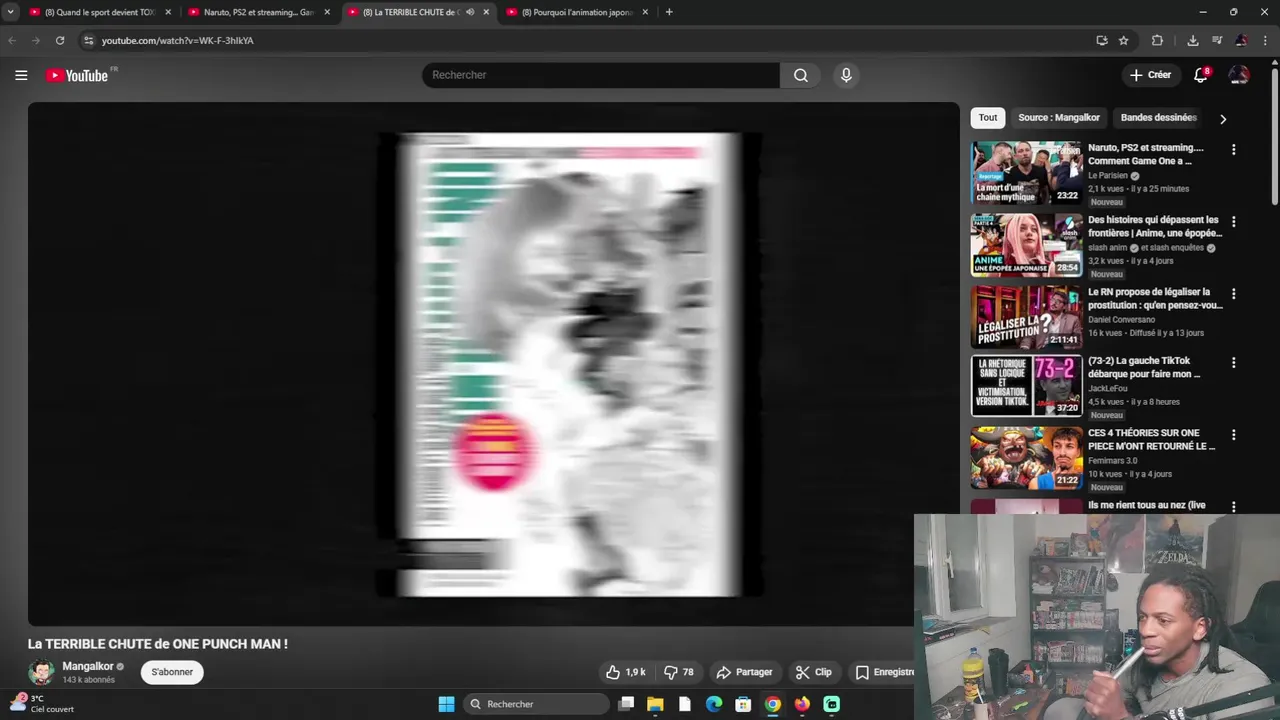Image resolution: width=1280 pixels, height=720 pixels.
Task: Save the video with Enregistrer
Action: click(x=886, y=672)
